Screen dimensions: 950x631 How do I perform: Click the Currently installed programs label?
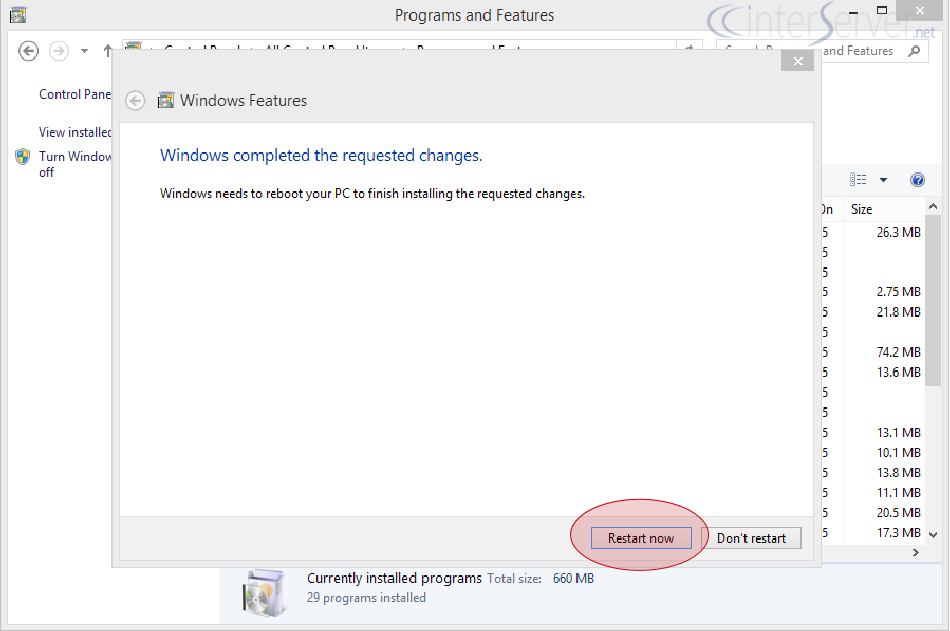(394, 578)
